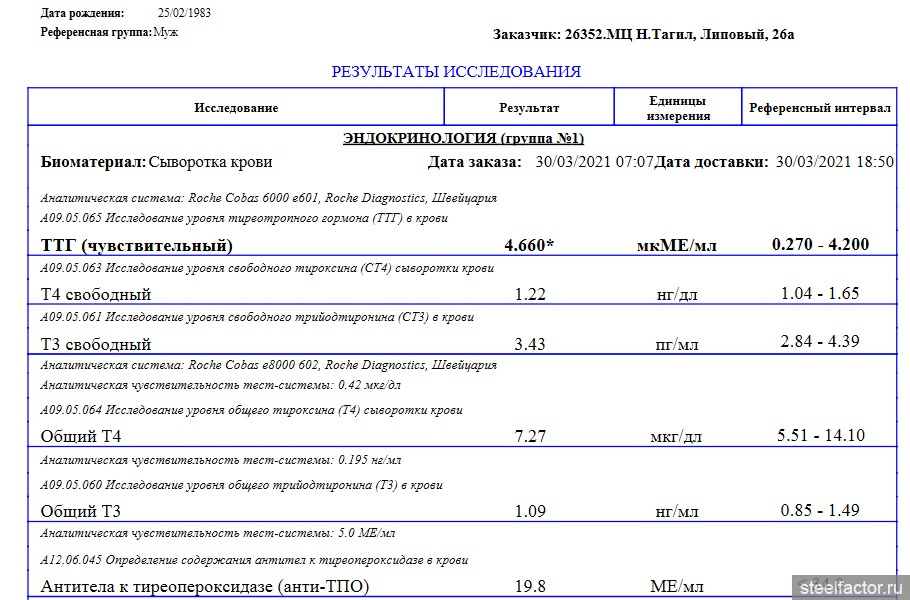Image resolution: width=910 pixels, height=600 pixels.
Task: Select the Т4 свободный result 1.22
Action: click(530, 294)
